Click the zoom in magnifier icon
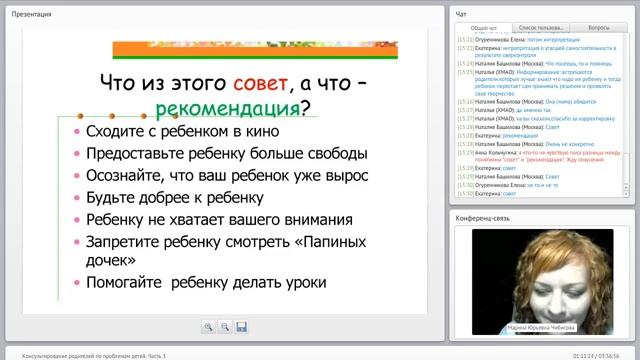The image size is (640, 360). (208, 327)
